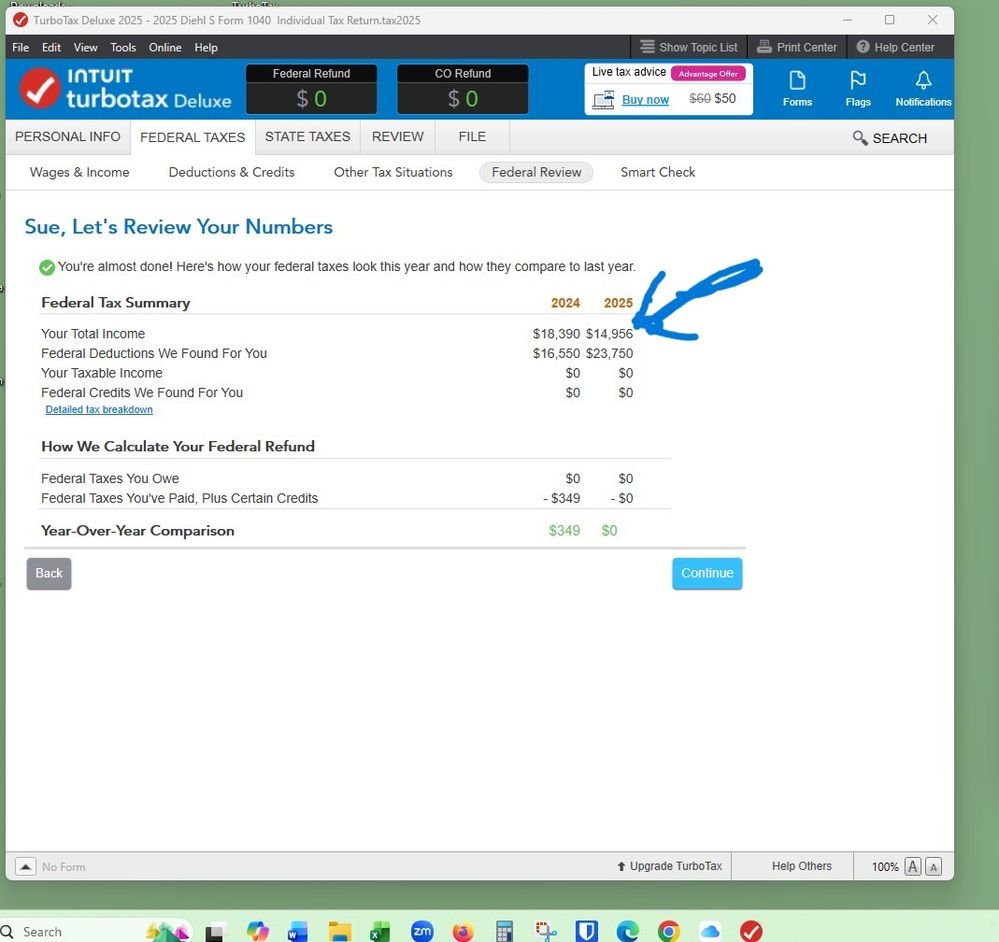Open Other Tax Situations section

coord(393,172)
